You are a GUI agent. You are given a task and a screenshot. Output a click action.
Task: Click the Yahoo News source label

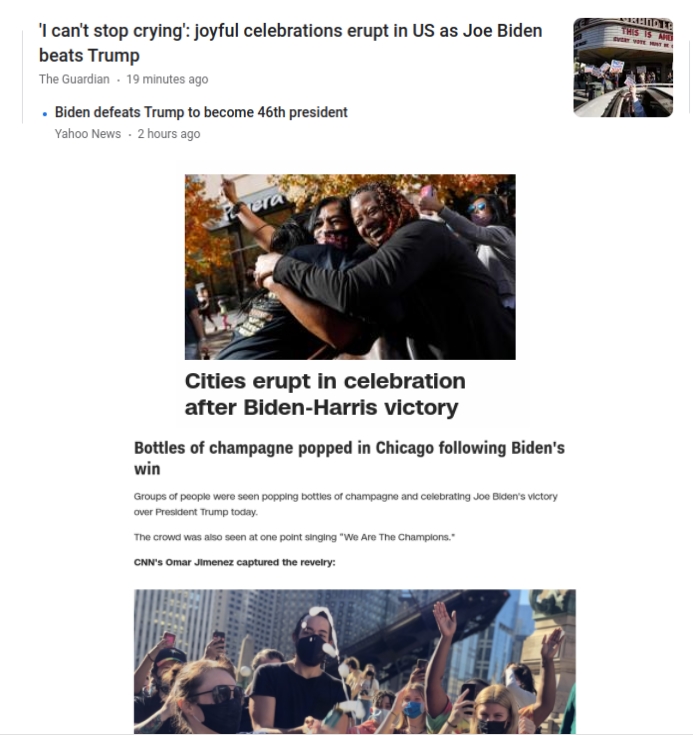pos(87,134)
